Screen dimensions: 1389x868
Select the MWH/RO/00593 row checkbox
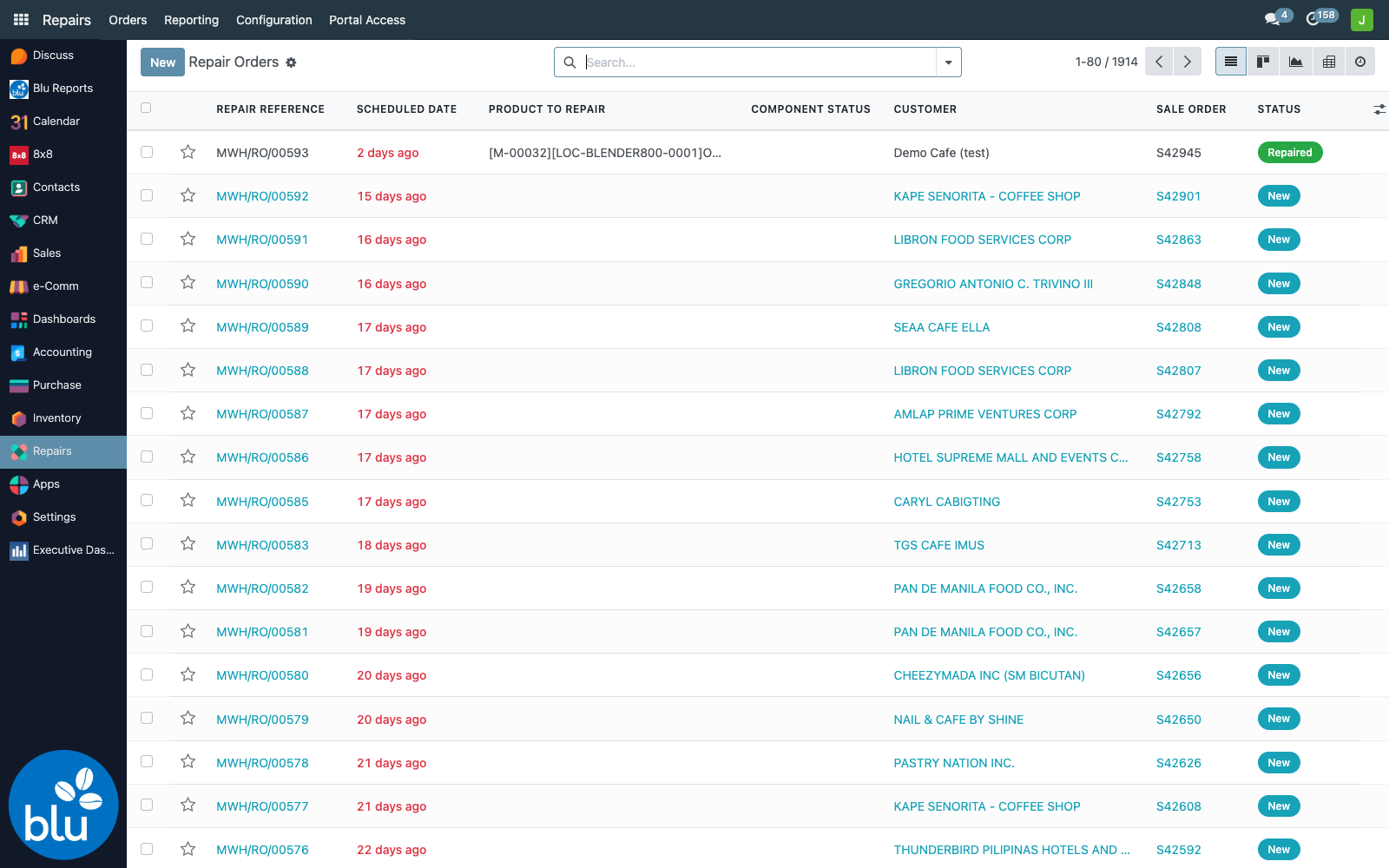147,152
